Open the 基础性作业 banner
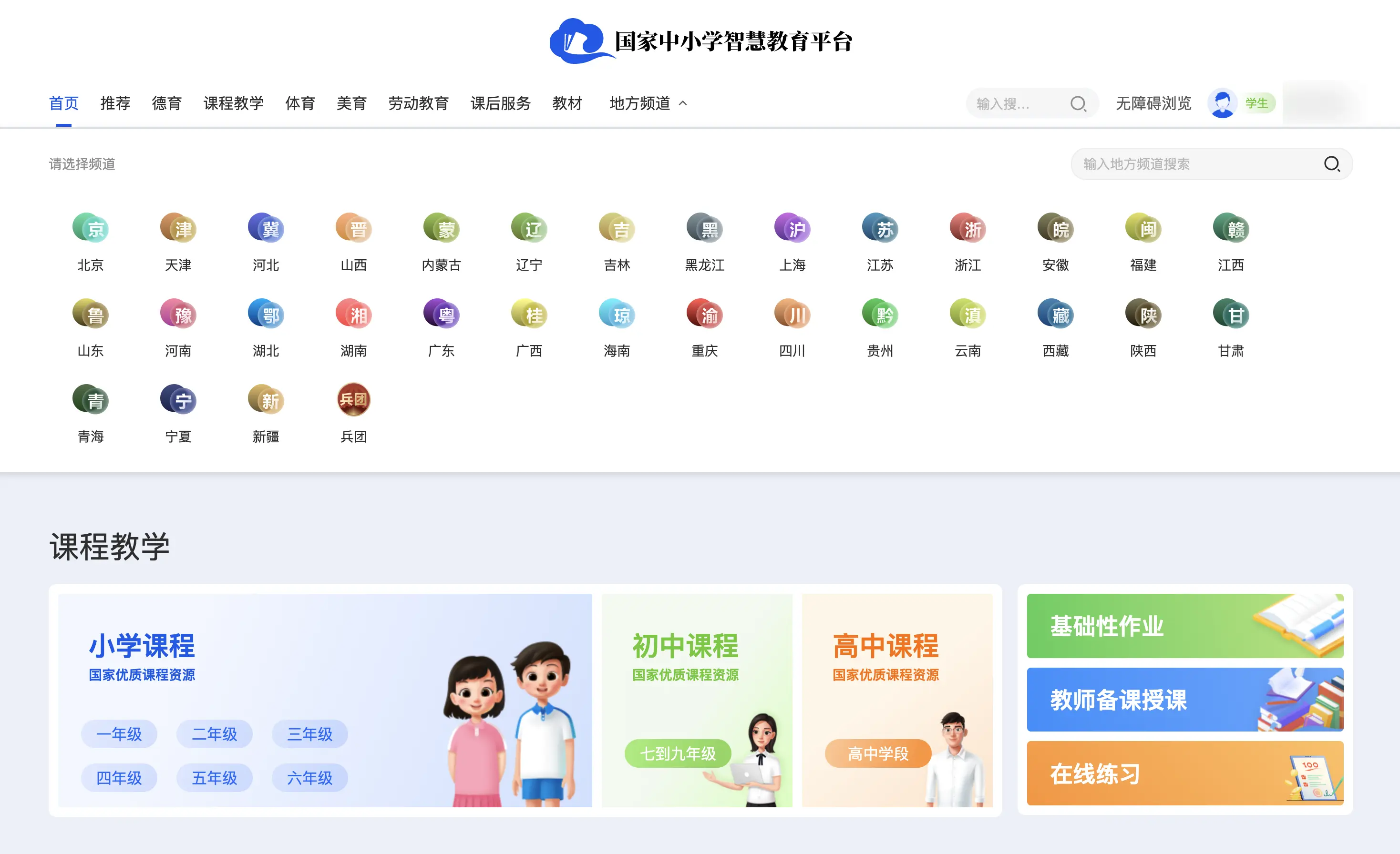 tap(1185, 626)
